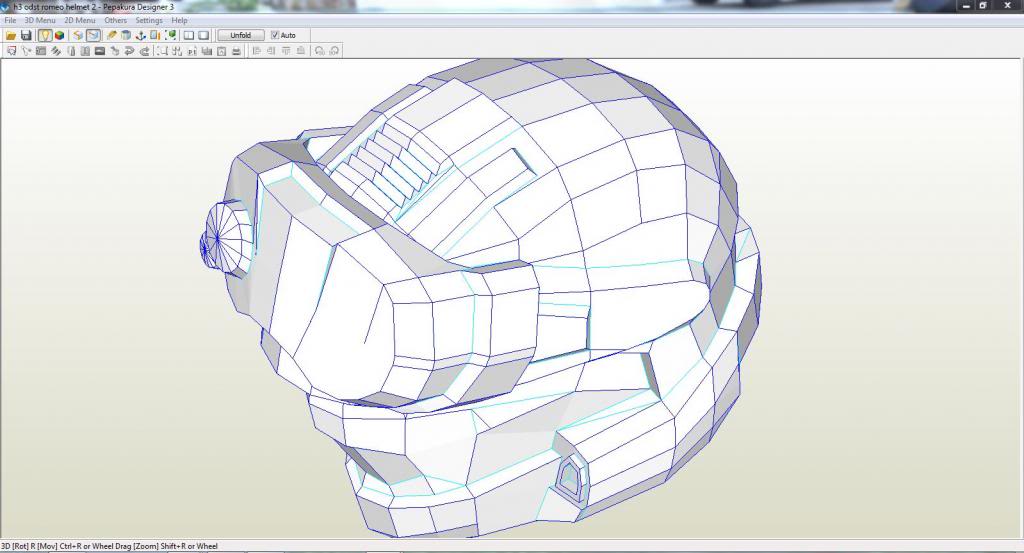Screen dimensions: 1024x553
Task: Open the Settings menu
Action: [x=149, y=20]
